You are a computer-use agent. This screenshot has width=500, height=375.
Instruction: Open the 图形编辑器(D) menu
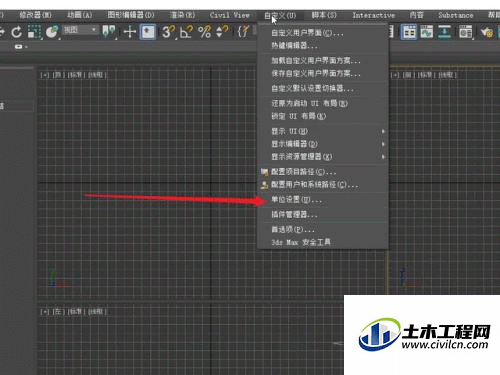[131, 15]
